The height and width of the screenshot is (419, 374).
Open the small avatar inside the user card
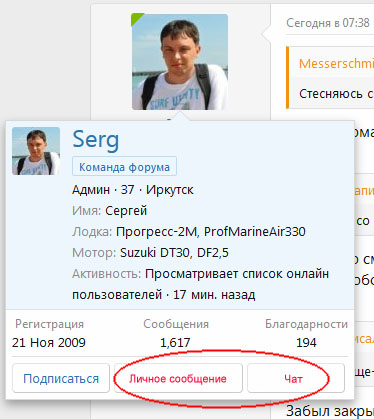pos(36,151)
